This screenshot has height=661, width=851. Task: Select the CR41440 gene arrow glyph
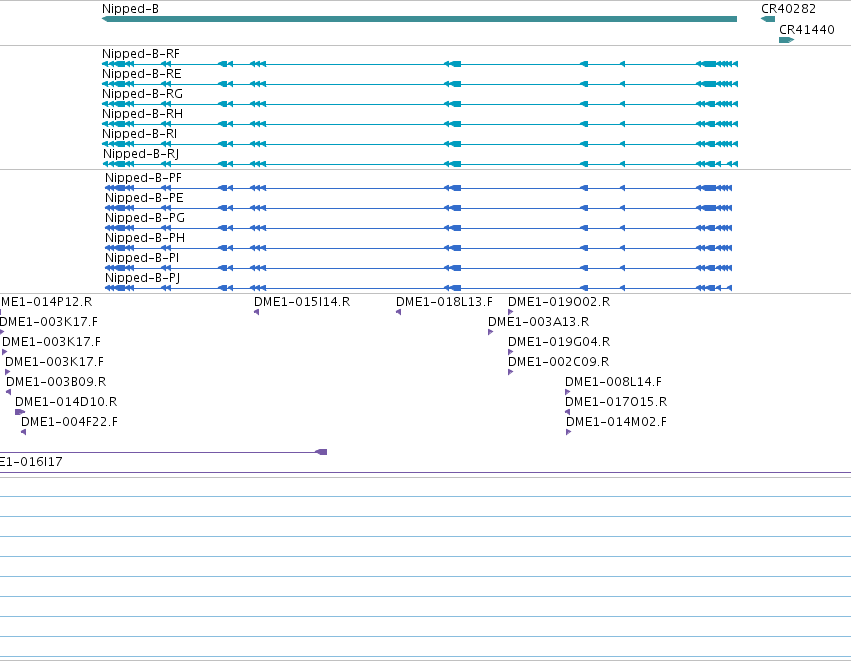click(x=786, y=40)
